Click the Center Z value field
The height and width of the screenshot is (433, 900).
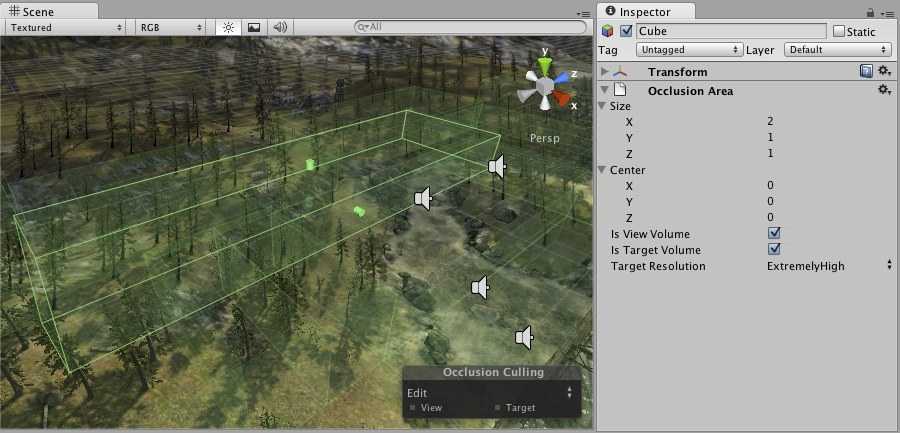point(770,217)
